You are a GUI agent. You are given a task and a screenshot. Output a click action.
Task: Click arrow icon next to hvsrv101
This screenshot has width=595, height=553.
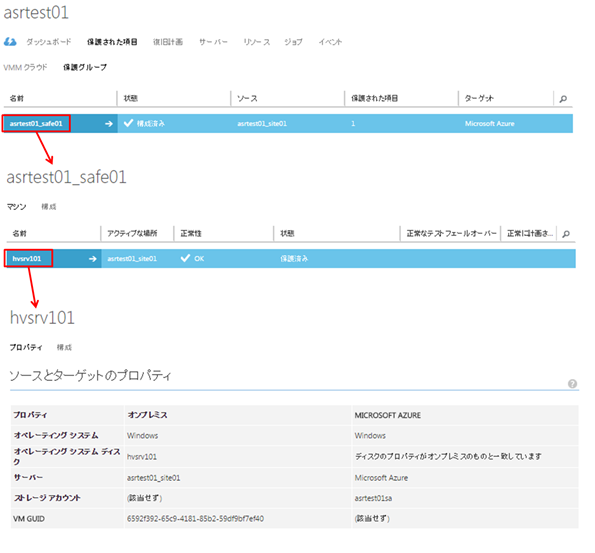click(93, 259)
